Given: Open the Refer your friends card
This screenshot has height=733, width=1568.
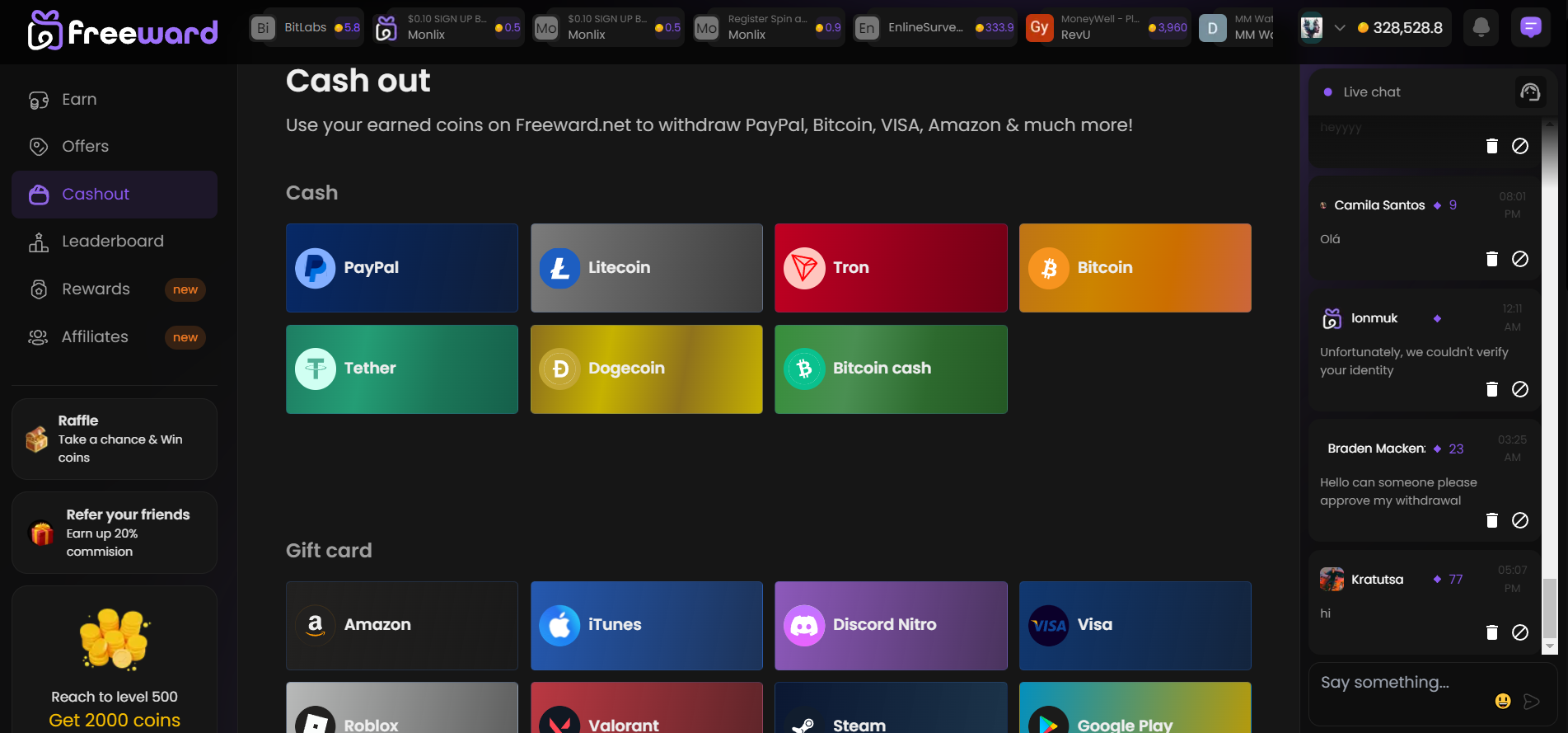Looking at the screenshot, I should [x=115, y=533].
